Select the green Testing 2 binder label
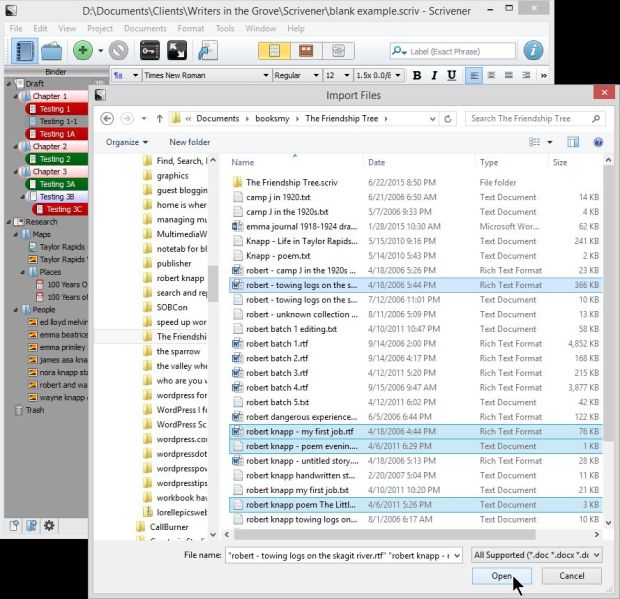The width and height of the screenshot is (620, 599). coord(57,159)
